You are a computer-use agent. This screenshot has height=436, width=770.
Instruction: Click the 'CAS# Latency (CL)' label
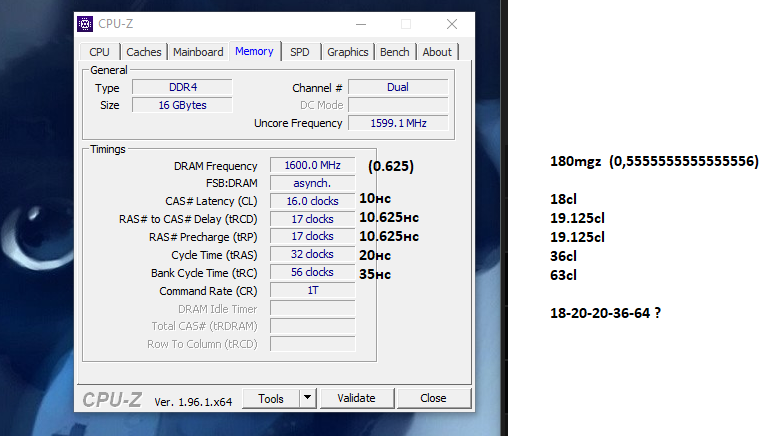point(211,201)
